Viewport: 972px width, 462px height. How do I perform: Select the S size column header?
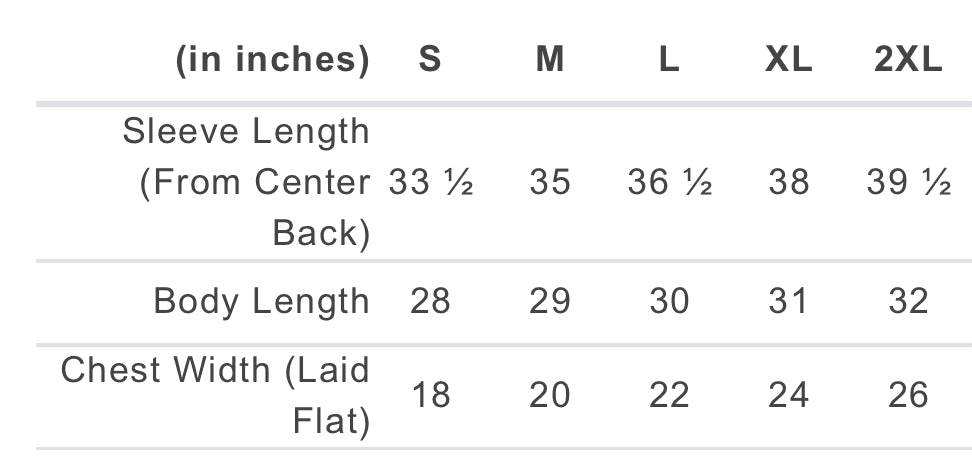(430, 60)
